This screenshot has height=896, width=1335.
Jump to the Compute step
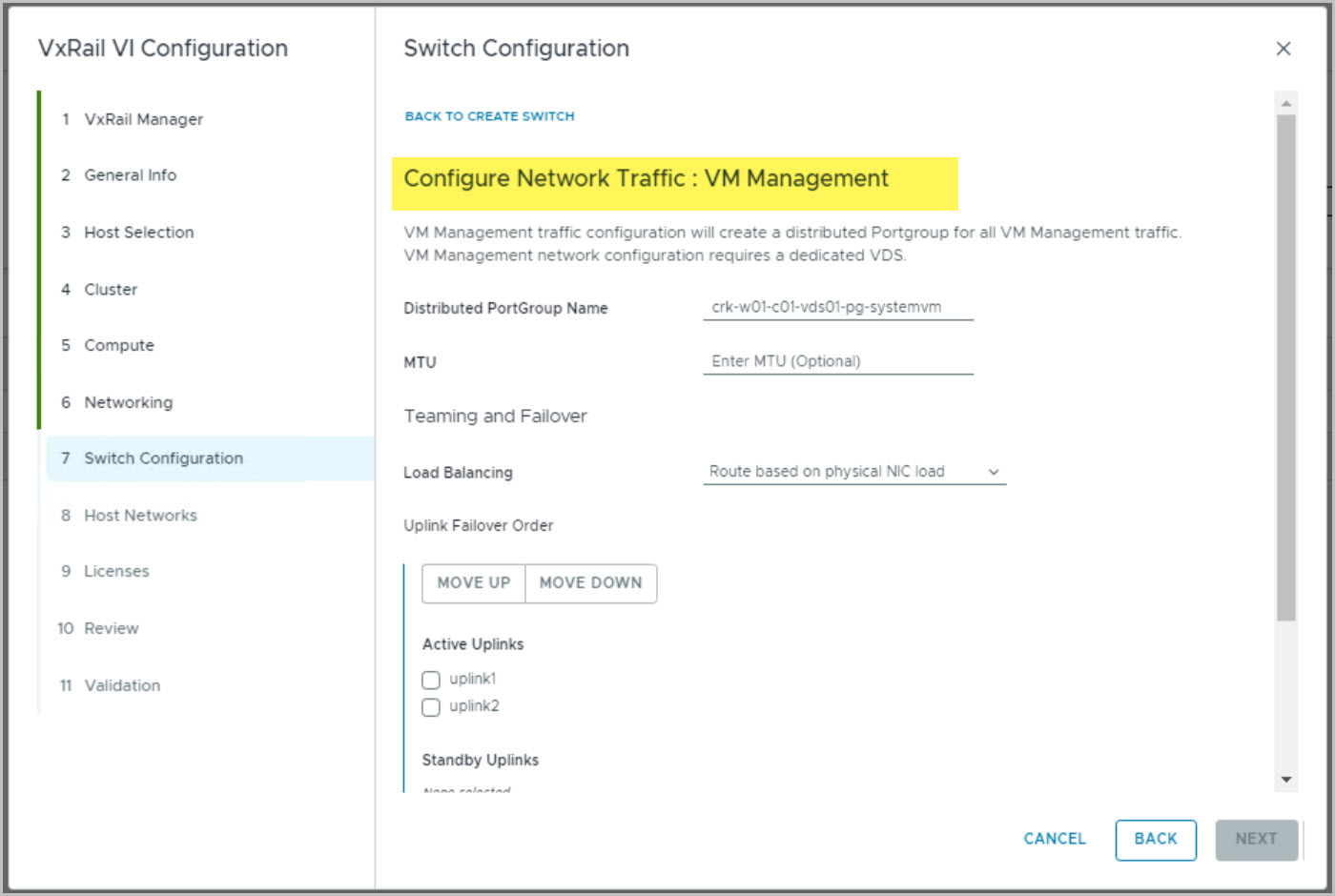click(118, 346)
